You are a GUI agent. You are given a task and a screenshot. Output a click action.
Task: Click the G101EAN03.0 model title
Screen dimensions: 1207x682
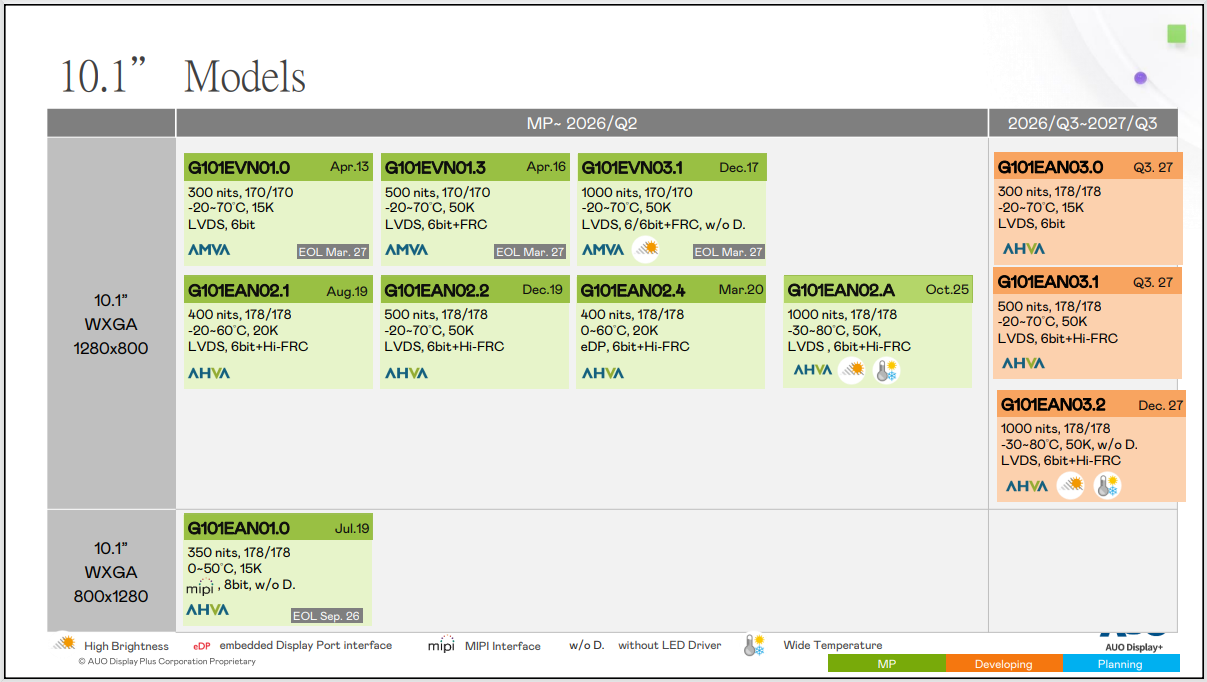pos(1050,167)
